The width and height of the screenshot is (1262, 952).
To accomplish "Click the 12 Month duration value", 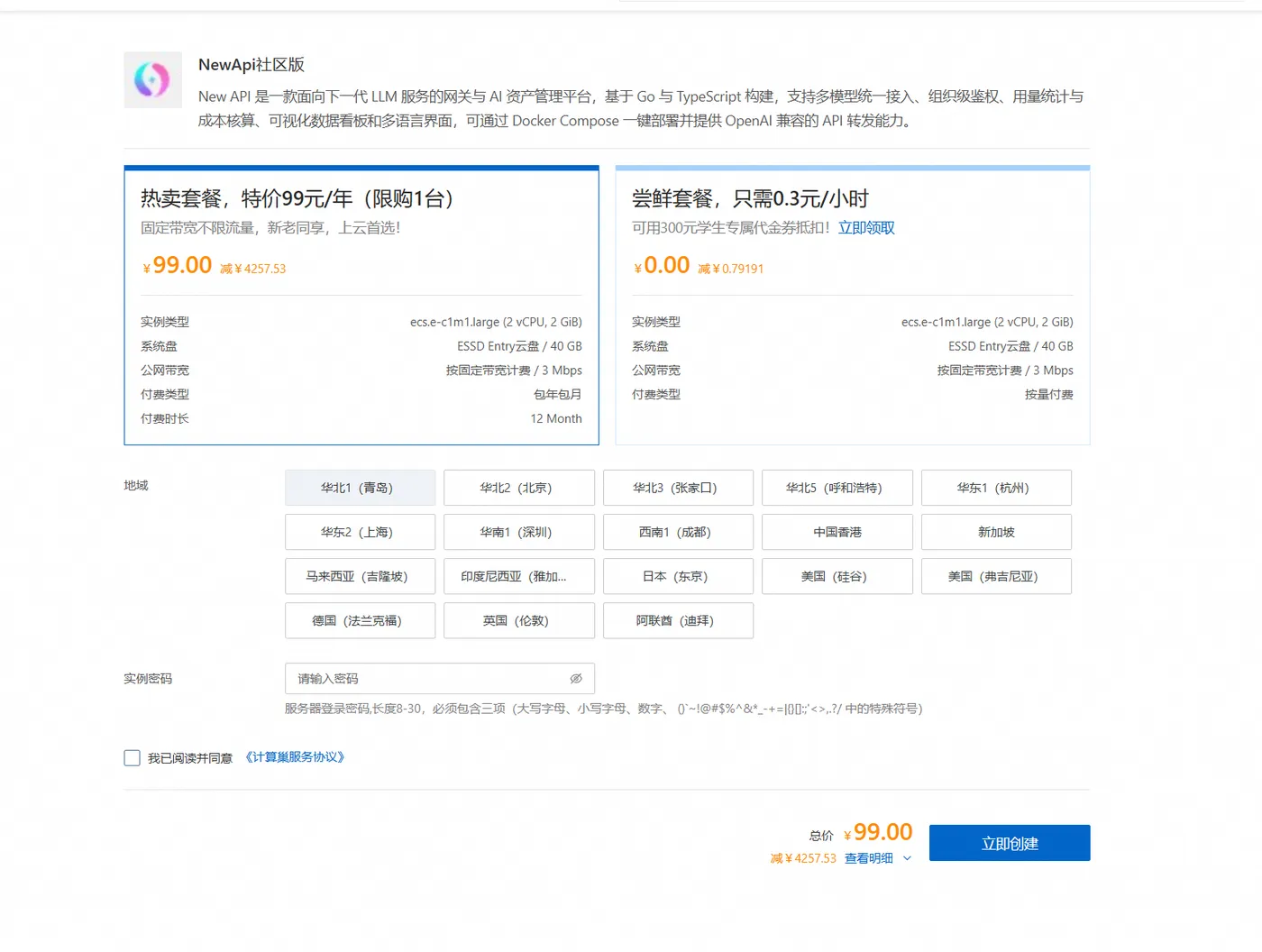I will [x=556, y=418].
